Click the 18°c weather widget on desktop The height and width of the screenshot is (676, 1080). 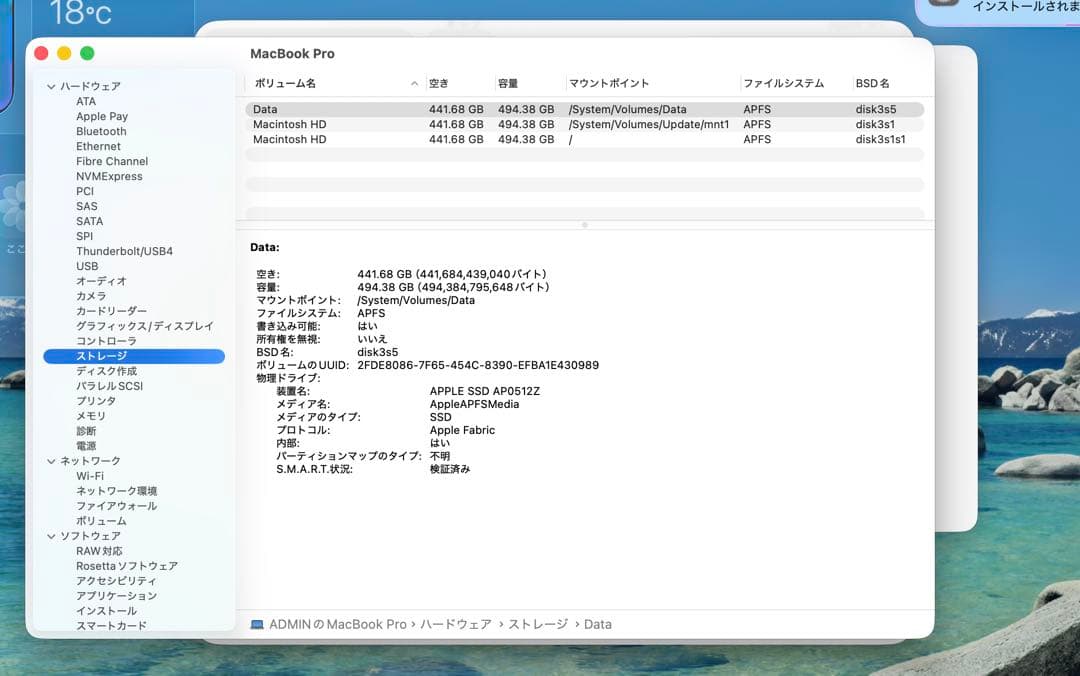(x=81, y=13)
